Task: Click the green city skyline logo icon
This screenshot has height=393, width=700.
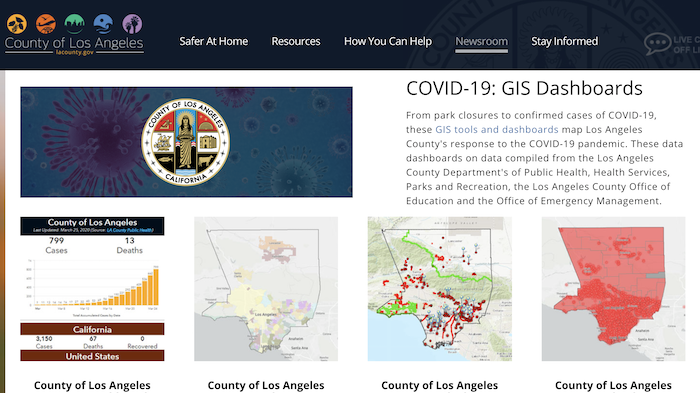Action: (75, 24)
